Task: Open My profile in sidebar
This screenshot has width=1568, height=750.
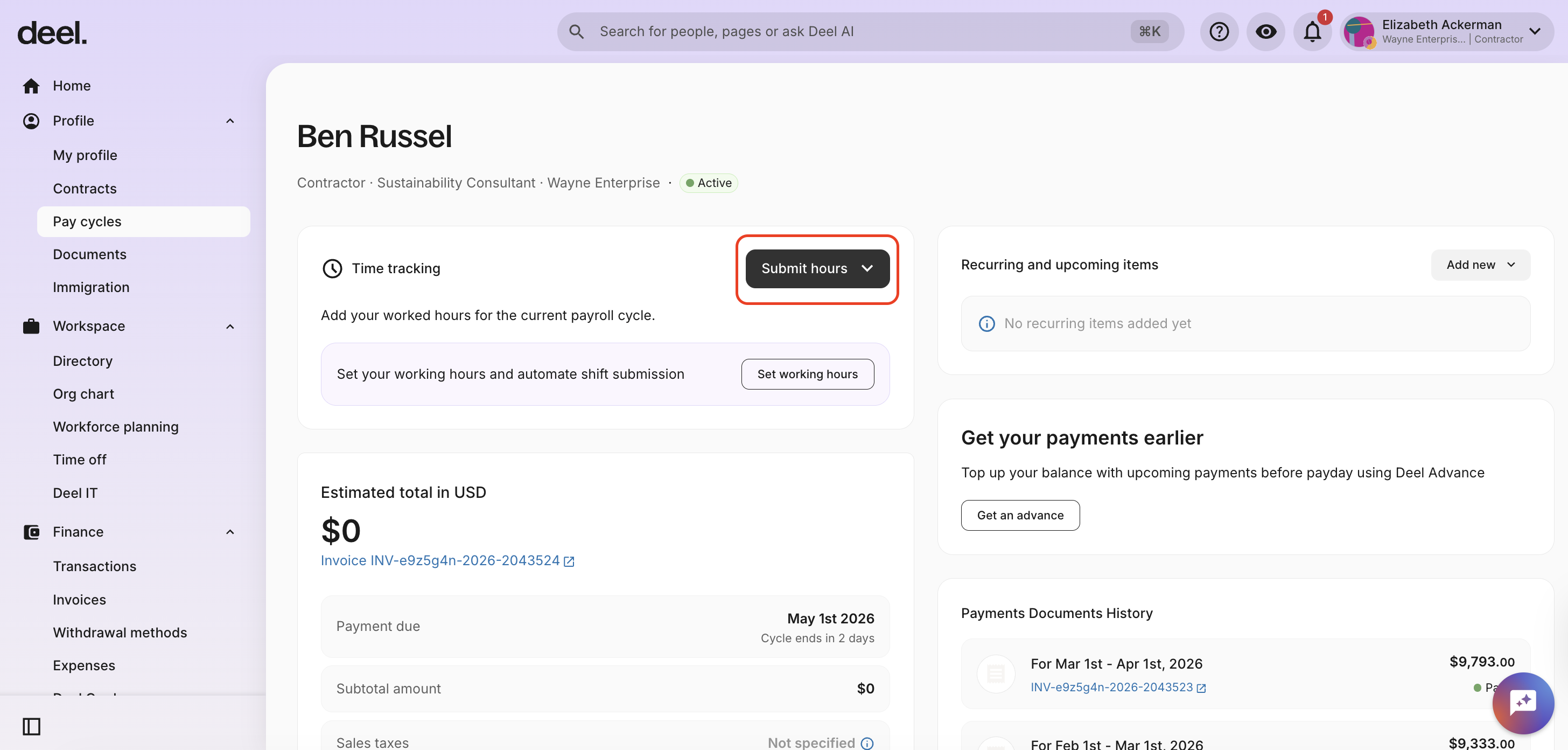Action: (85, 155)
